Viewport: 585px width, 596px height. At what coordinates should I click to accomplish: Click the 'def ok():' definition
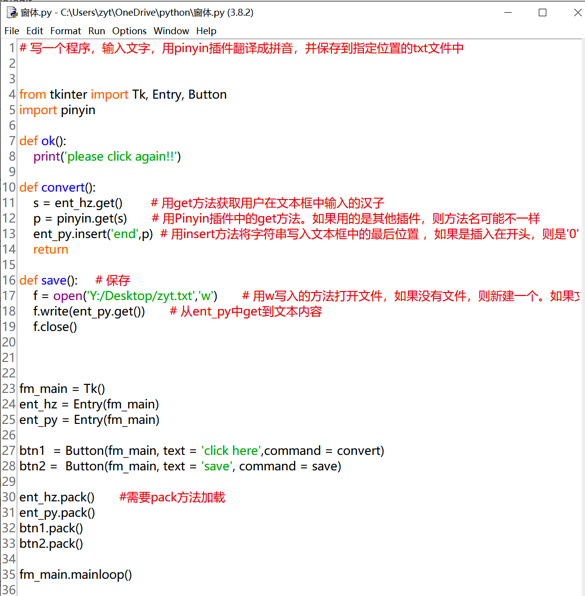point(43,141)
